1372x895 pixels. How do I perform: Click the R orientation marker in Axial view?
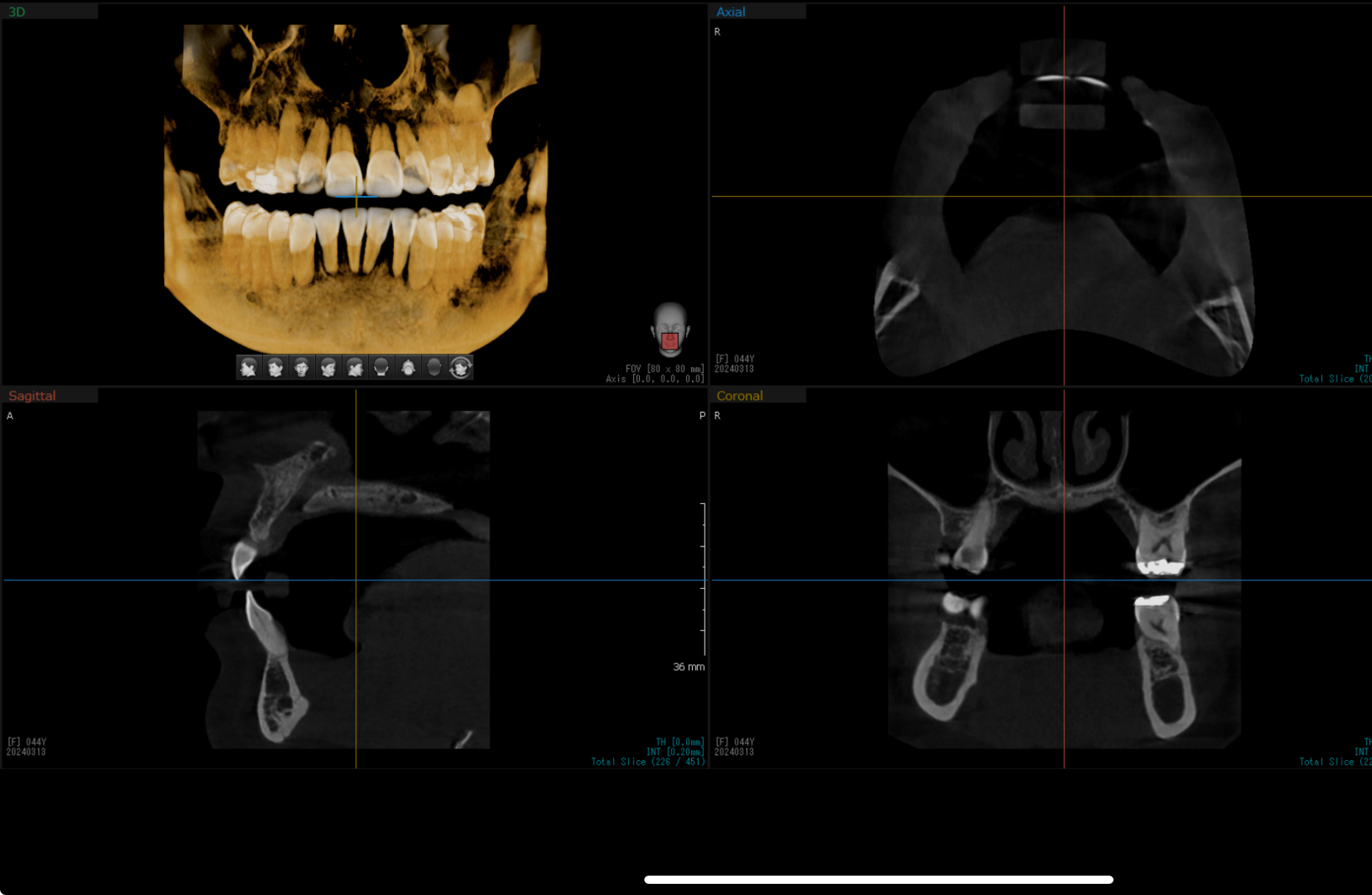point(717,32)
